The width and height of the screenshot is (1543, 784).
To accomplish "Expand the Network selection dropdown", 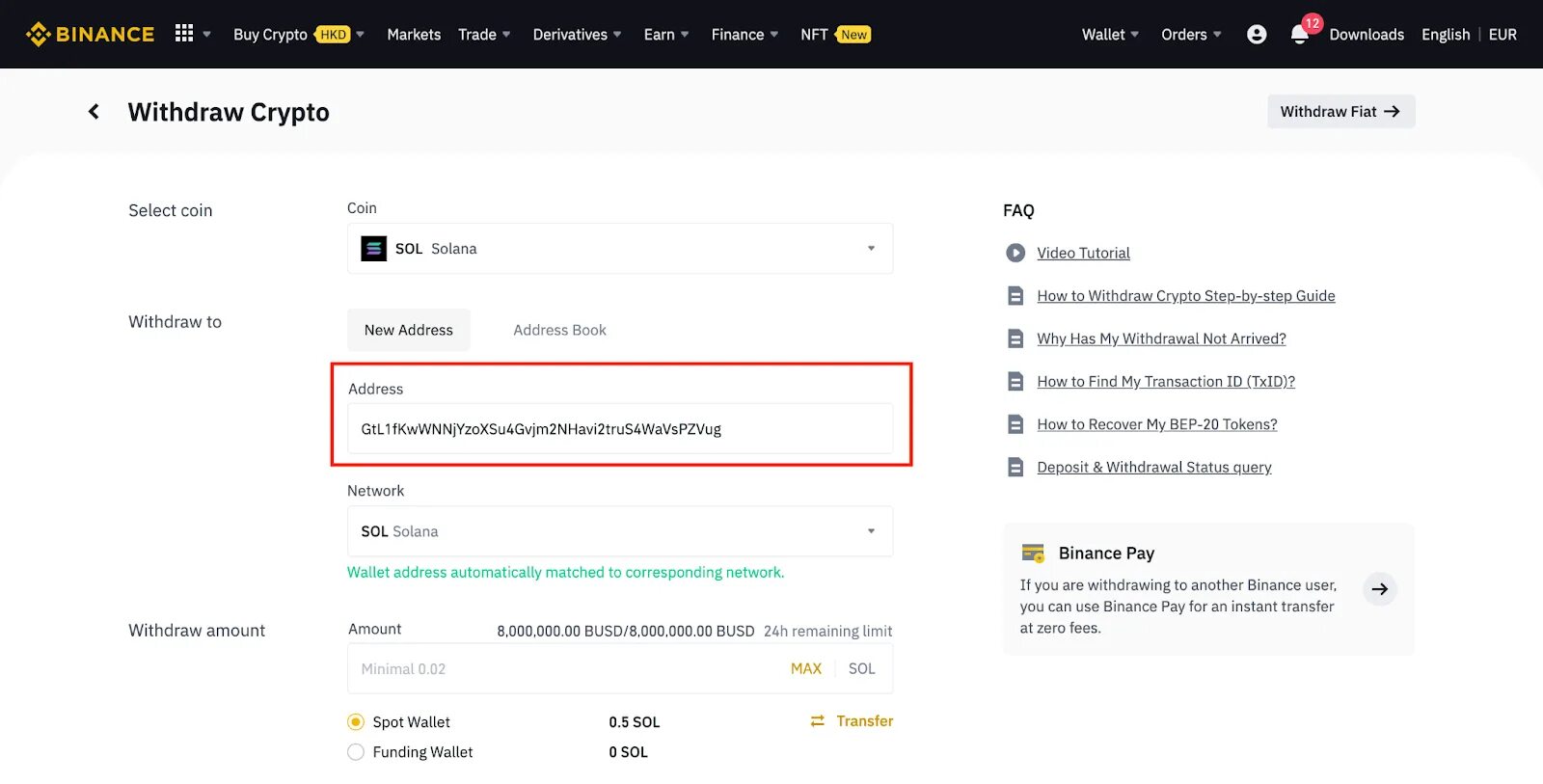I will coord(871,531).
